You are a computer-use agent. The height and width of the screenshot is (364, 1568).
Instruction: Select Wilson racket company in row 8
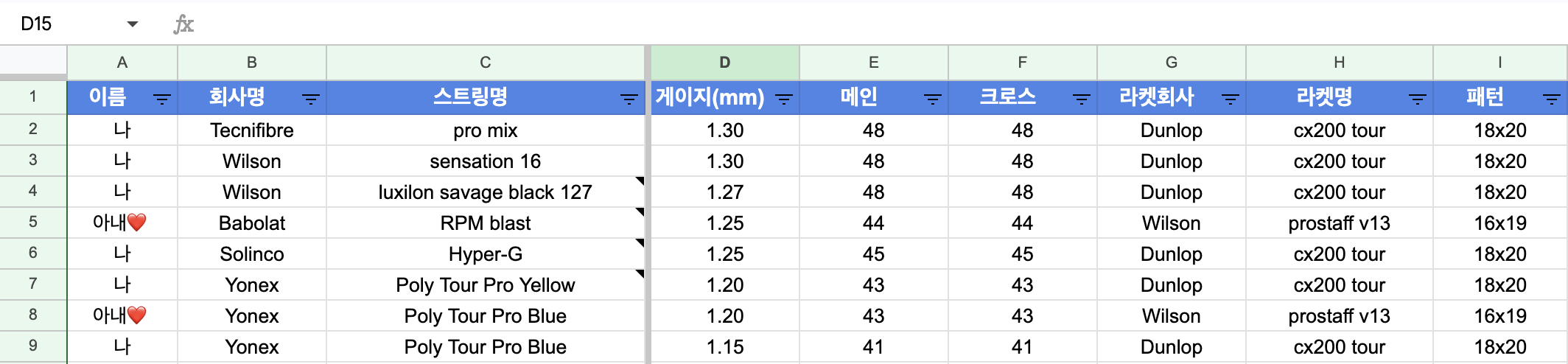point(1172,315)
